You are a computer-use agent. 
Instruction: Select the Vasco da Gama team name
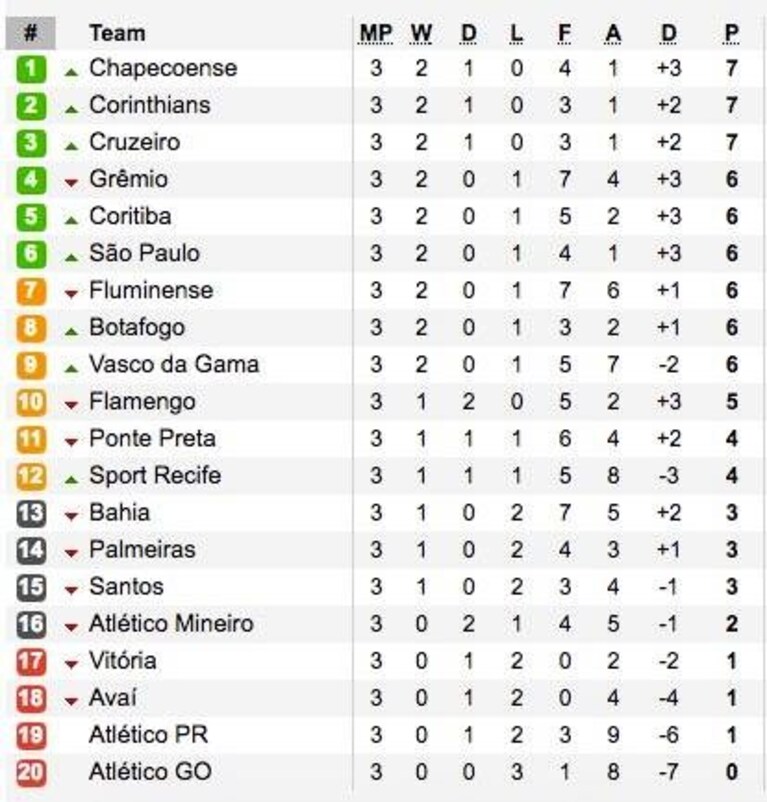click(174, 365)
